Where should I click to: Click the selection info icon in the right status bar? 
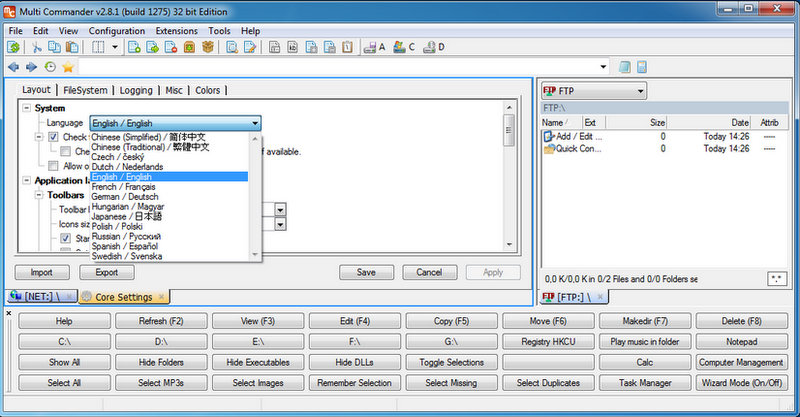click(777, 279)
